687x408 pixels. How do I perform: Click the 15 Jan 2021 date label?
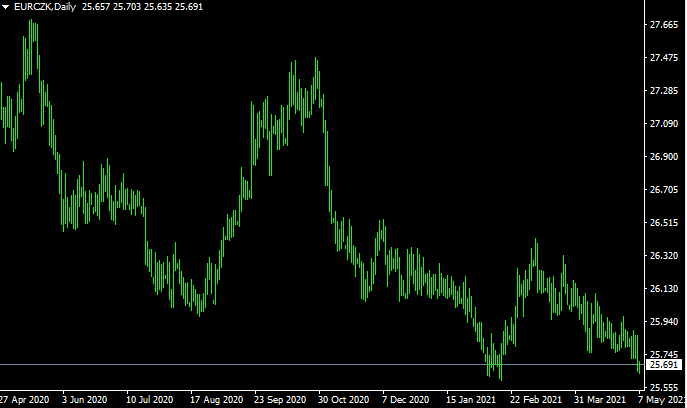pos(471,400)
